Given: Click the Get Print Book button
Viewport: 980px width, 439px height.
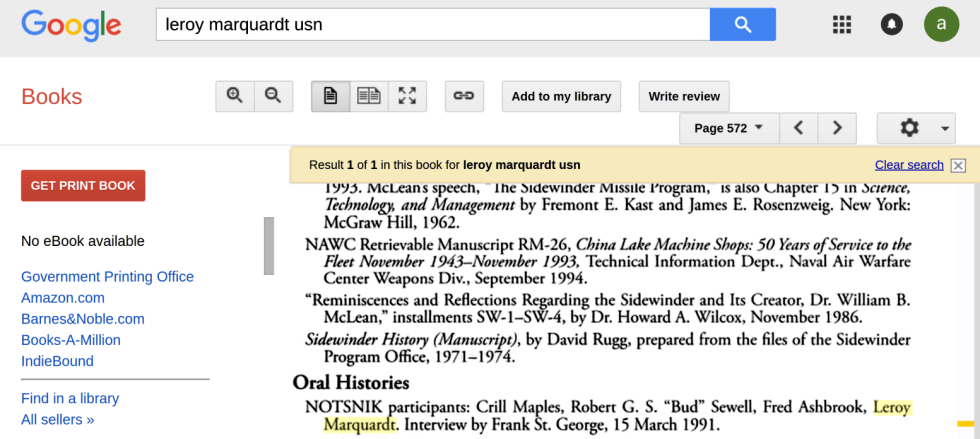Looking at the screenshot, I should tap(83, 185).
